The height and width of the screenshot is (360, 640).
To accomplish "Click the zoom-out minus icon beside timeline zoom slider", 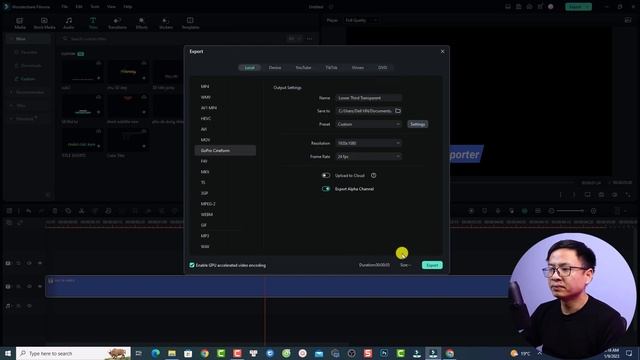I will point(551,211).
